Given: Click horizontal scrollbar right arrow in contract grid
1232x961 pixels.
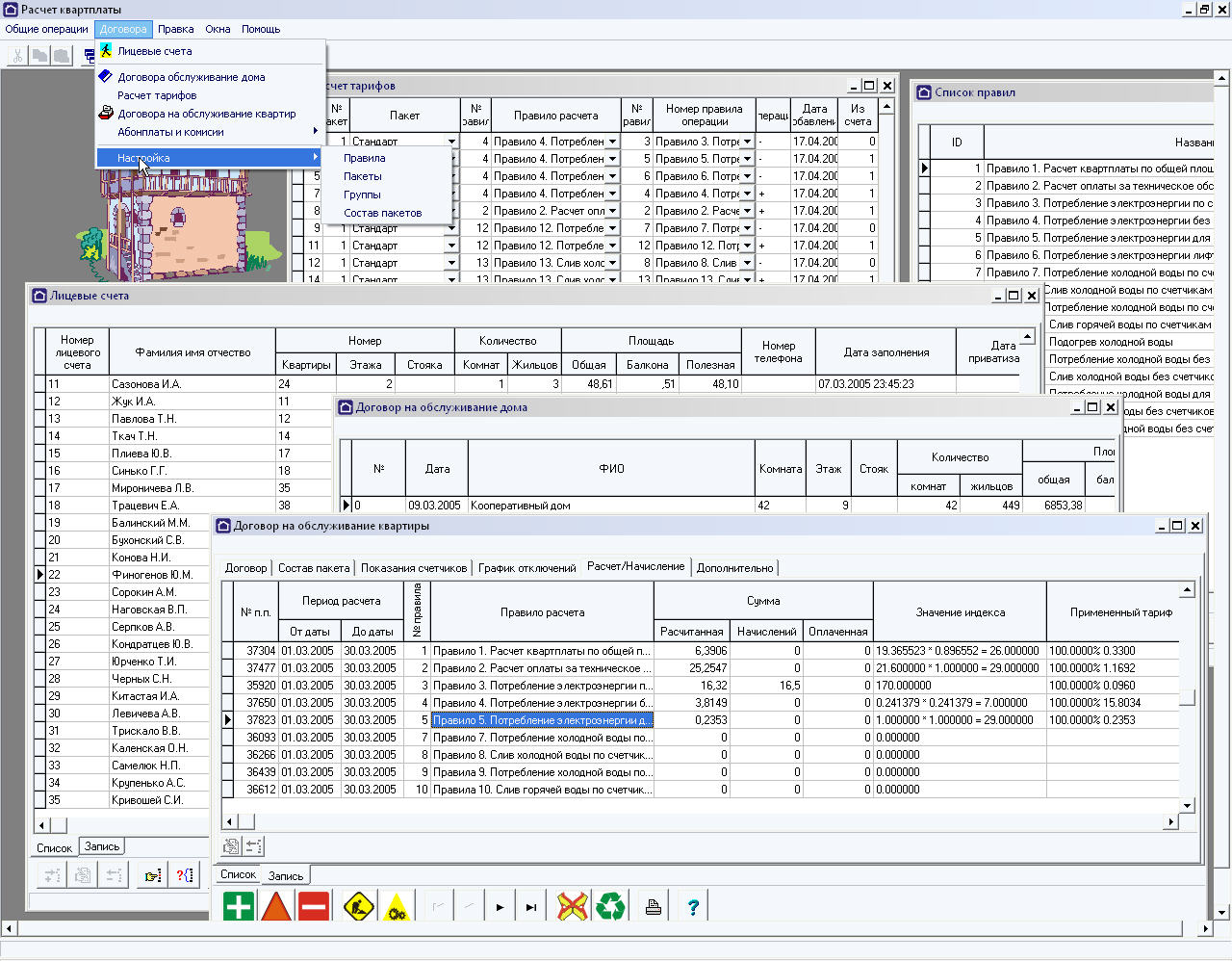Looking at the screenshot, I should point(1170,822).
